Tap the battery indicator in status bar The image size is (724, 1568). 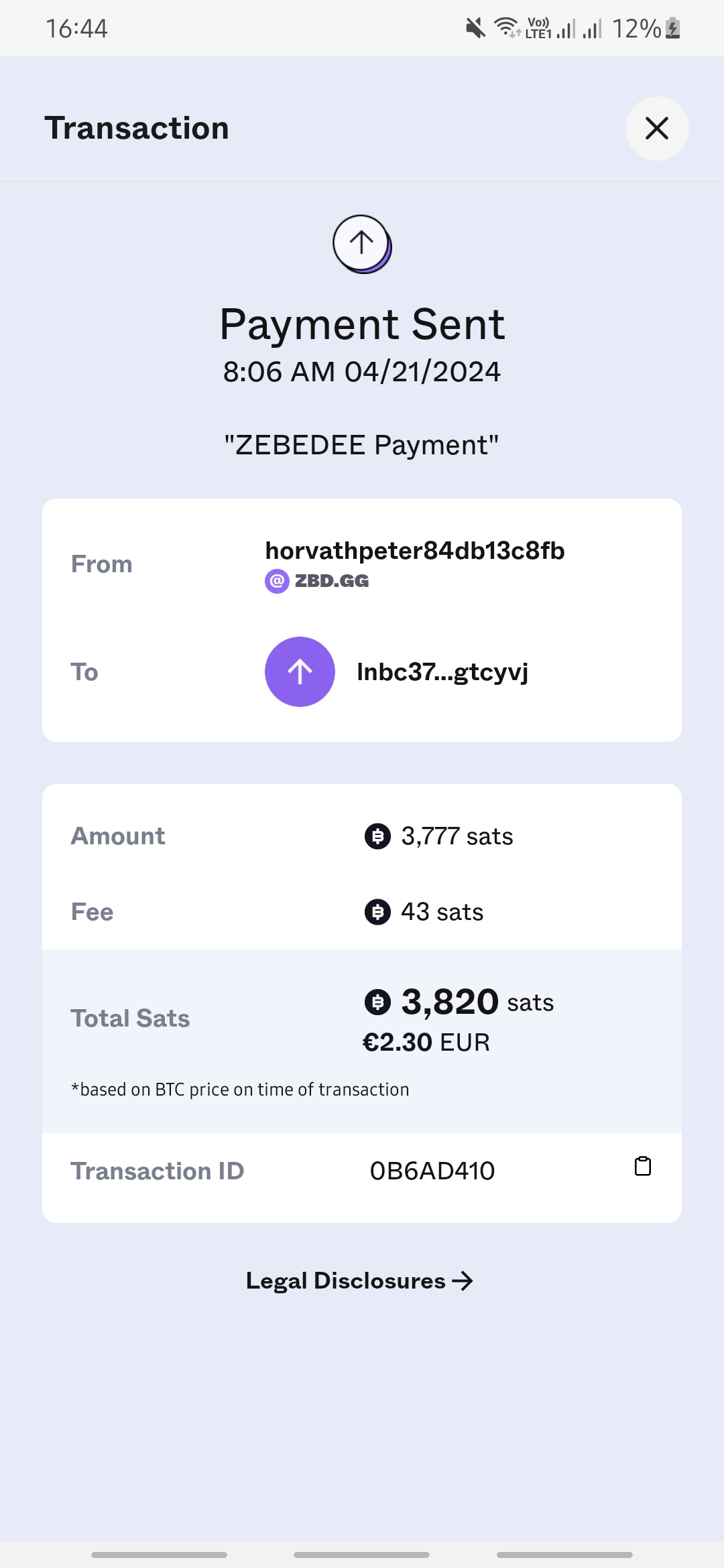[673, 28]
